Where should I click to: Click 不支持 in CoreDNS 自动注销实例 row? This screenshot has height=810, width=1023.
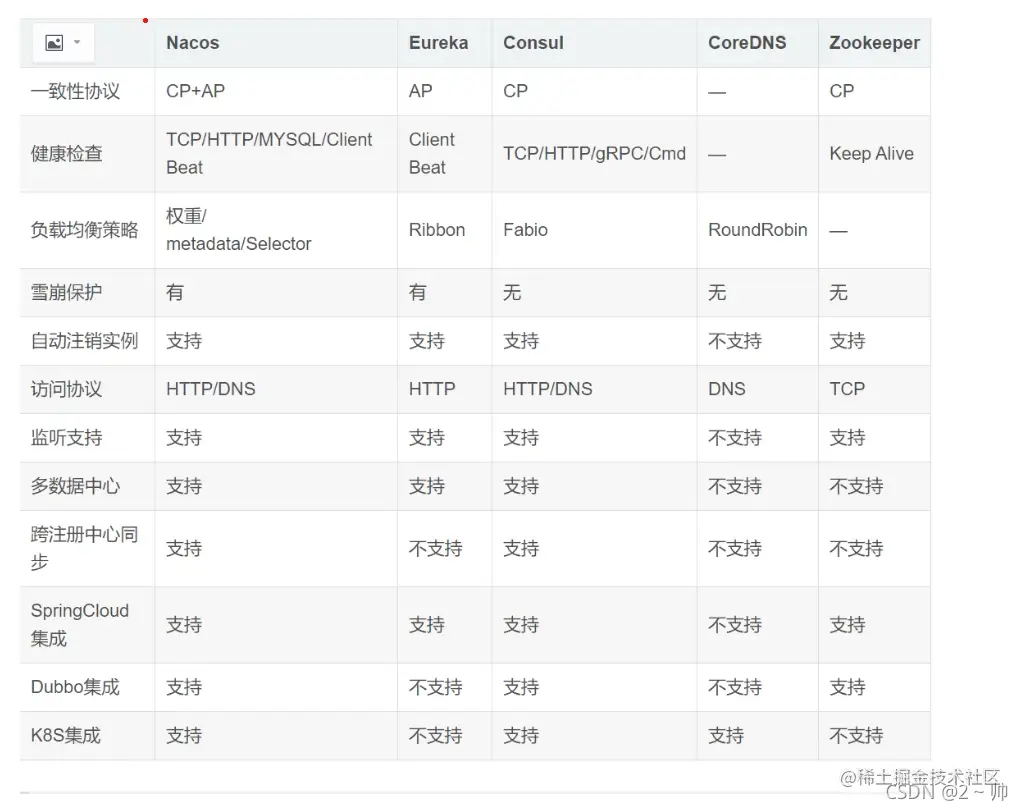click(735, 341)
